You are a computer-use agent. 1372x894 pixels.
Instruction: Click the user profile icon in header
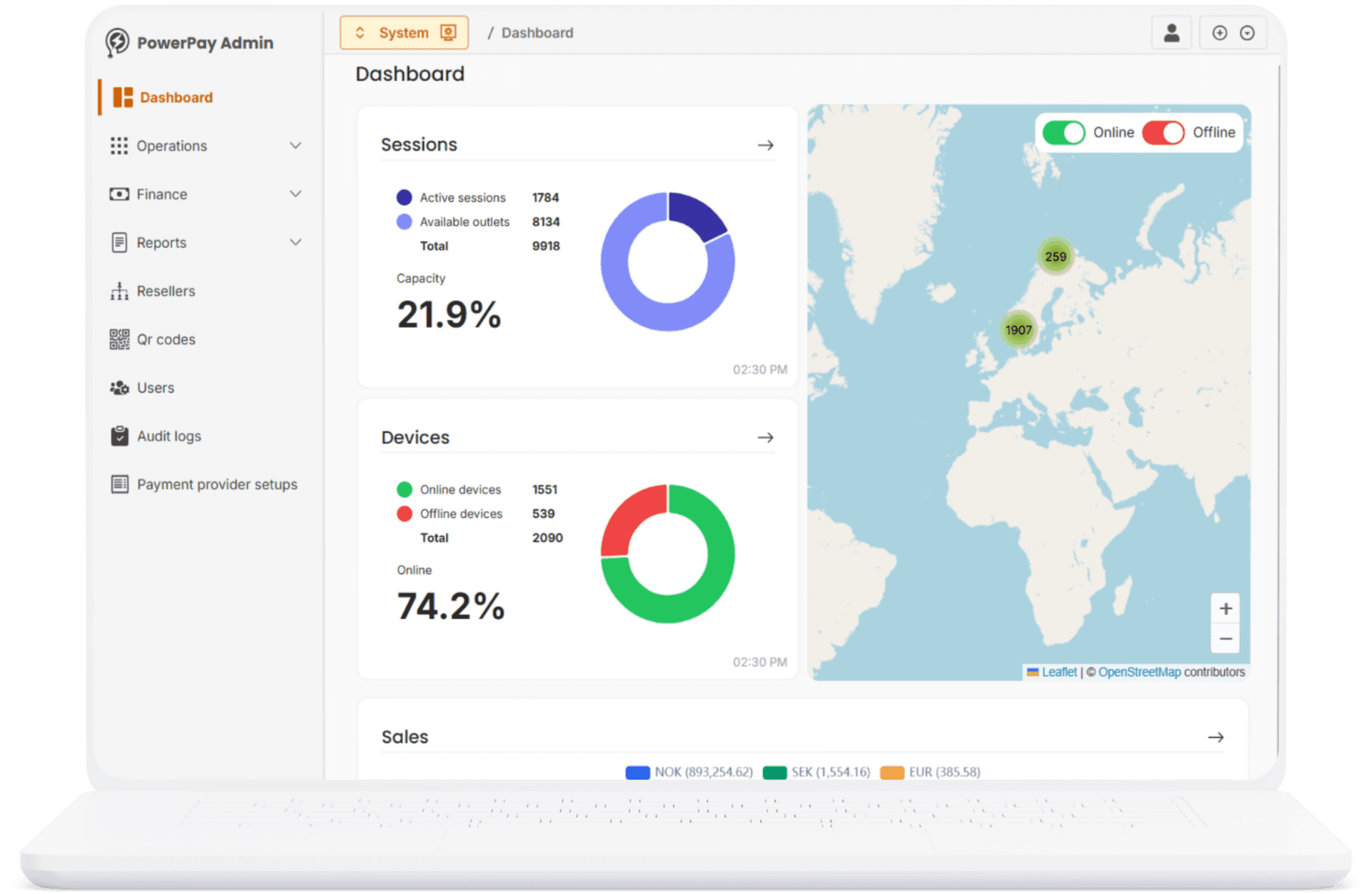(1171, 33)
